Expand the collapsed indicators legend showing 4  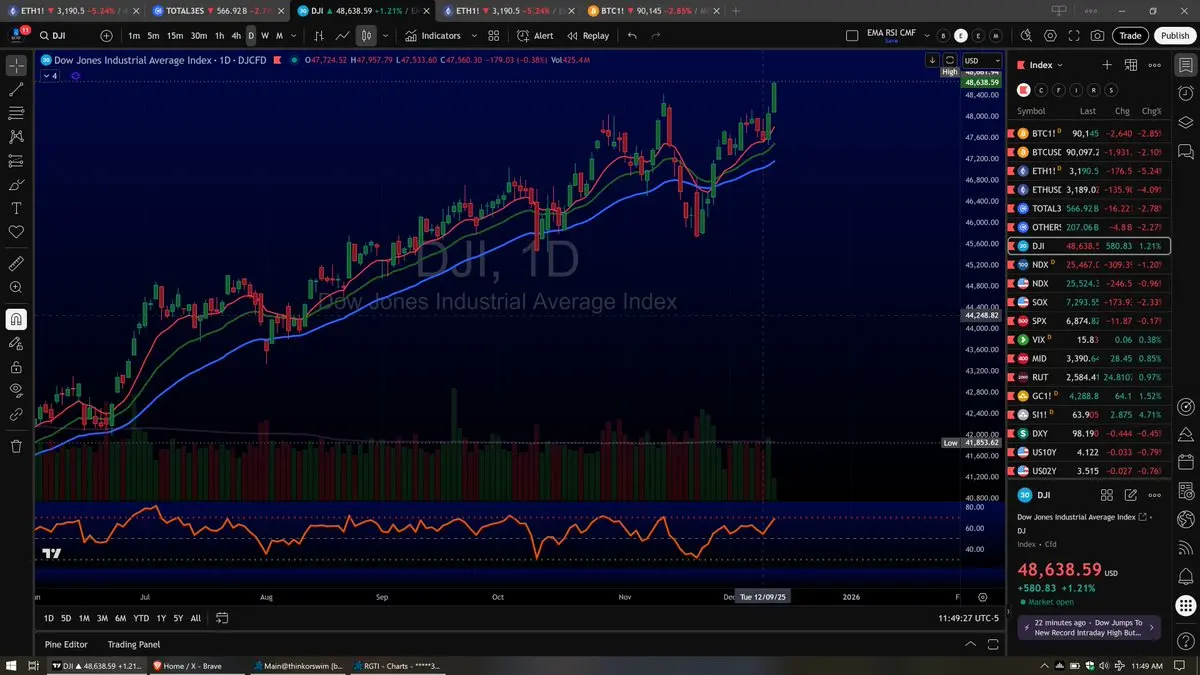coord(50,76)
